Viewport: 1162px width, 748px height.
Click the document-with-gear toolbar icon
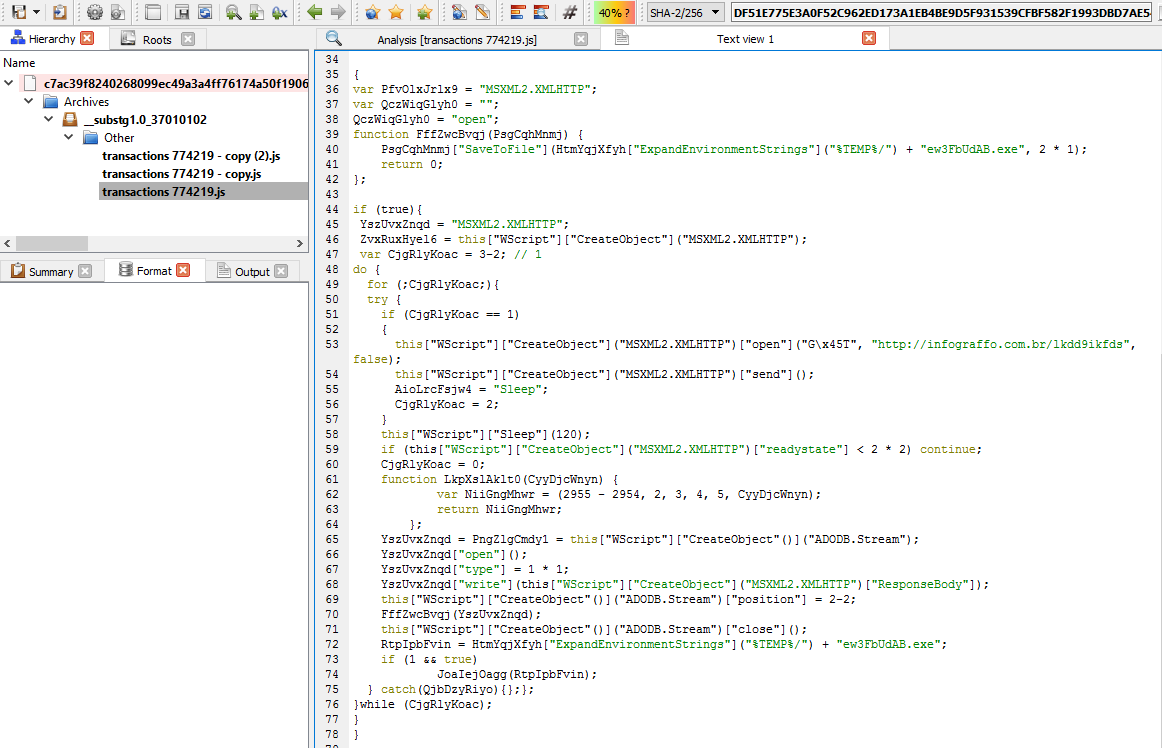(x=118, y=12)
